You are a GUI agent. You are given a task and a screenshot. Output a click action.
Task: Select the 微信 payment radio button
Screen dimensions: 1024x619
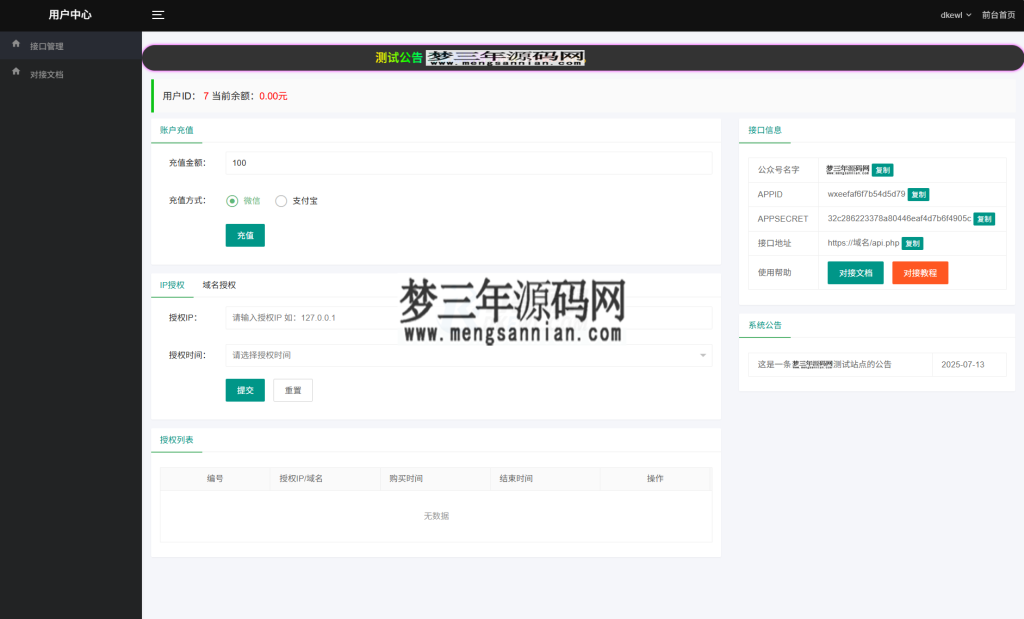232,199
